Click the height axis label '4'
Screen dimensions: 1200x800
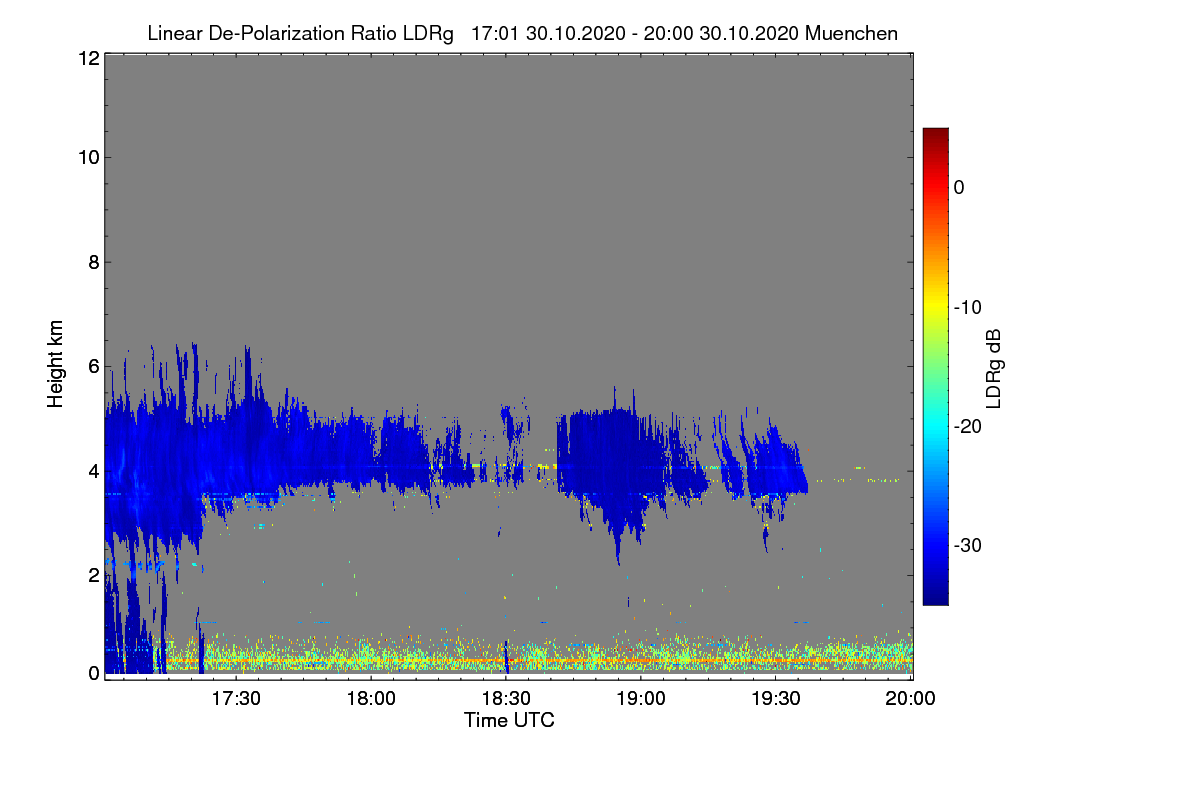93,471
